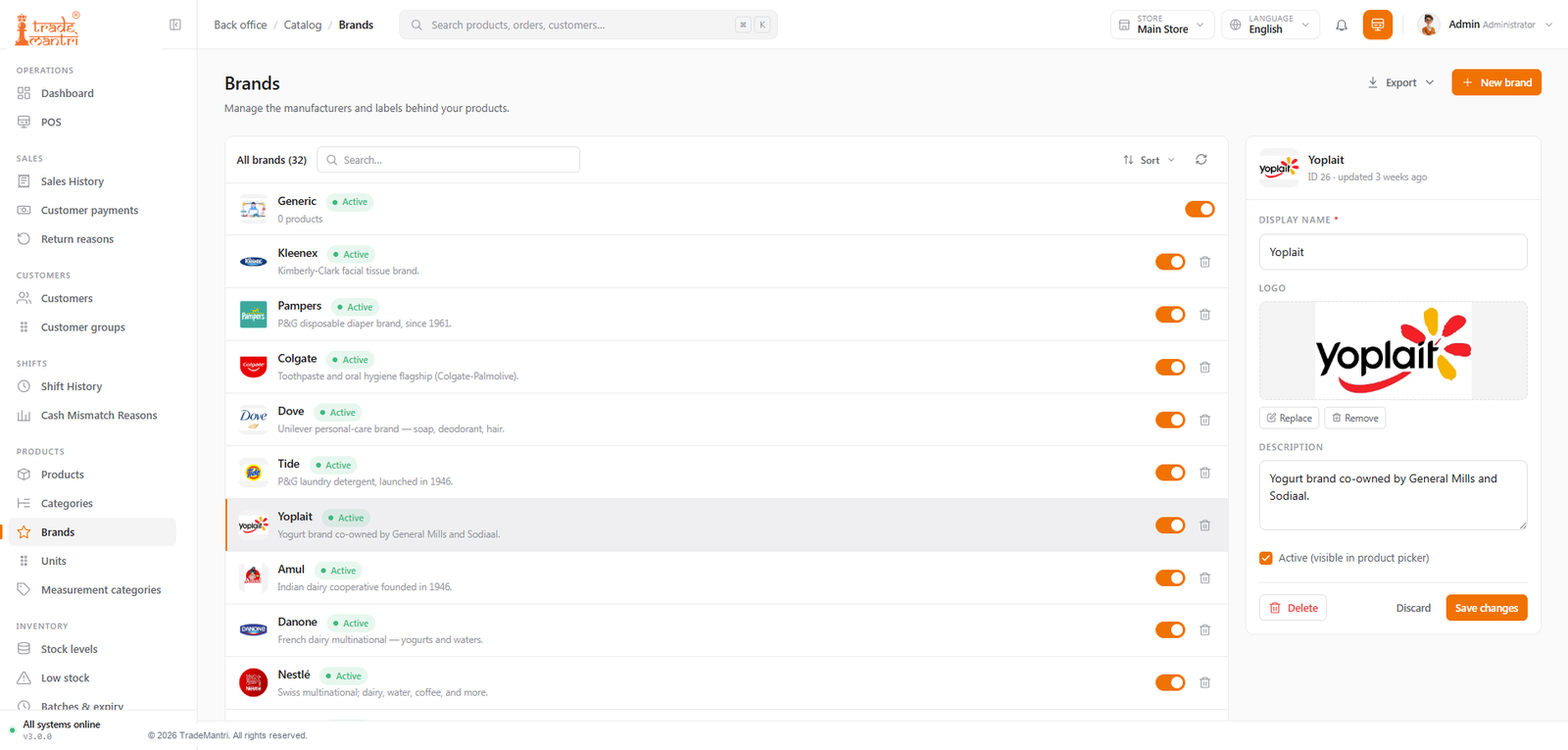Open the Export dropdown
Viewport: 1568px width, 750px height.
pyautogui.click(x=1401, y=82)
